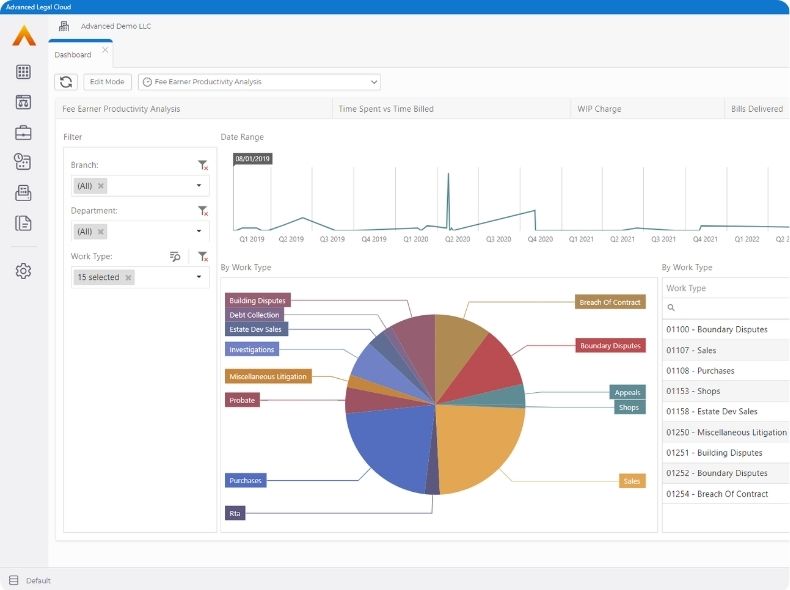
Task: Clear the Branch filter with funnel icon
Action: (x=202, y=165)
